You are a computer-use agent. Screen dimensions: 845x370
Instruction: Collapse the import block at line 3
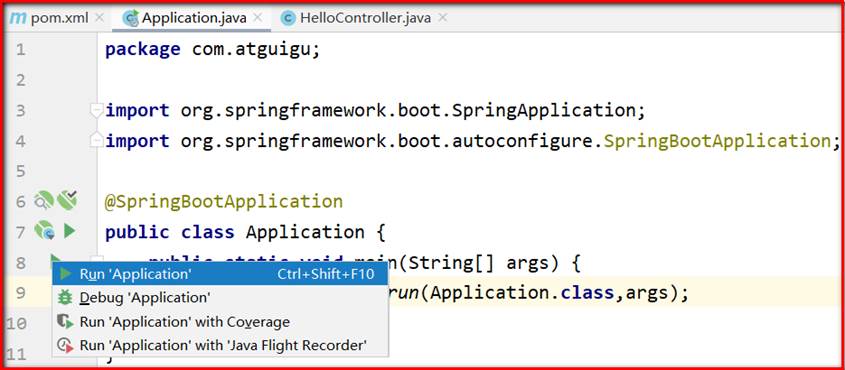point(96,111)
